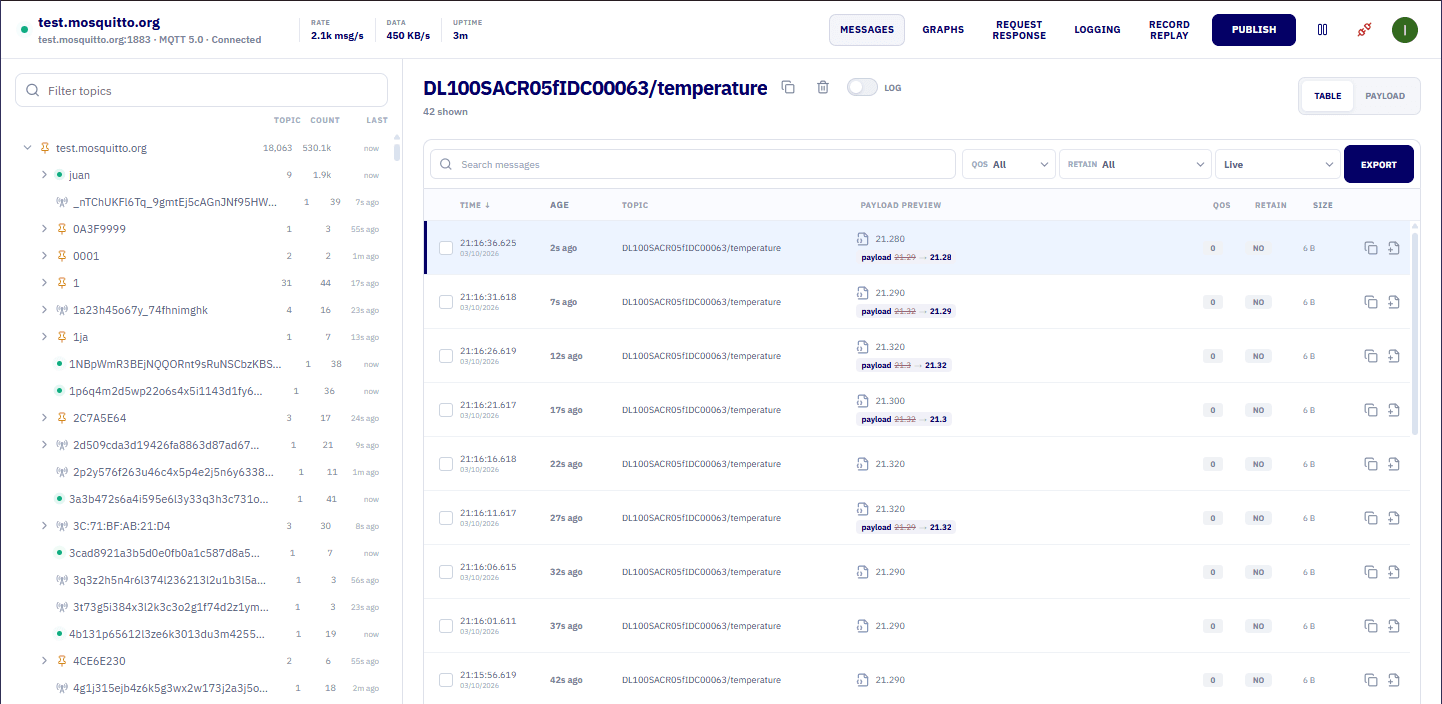1442x704 pixels.
Task: Expand the 2C7A5E64 topic node
Action: pyautogui.click(x=44, y=418)
